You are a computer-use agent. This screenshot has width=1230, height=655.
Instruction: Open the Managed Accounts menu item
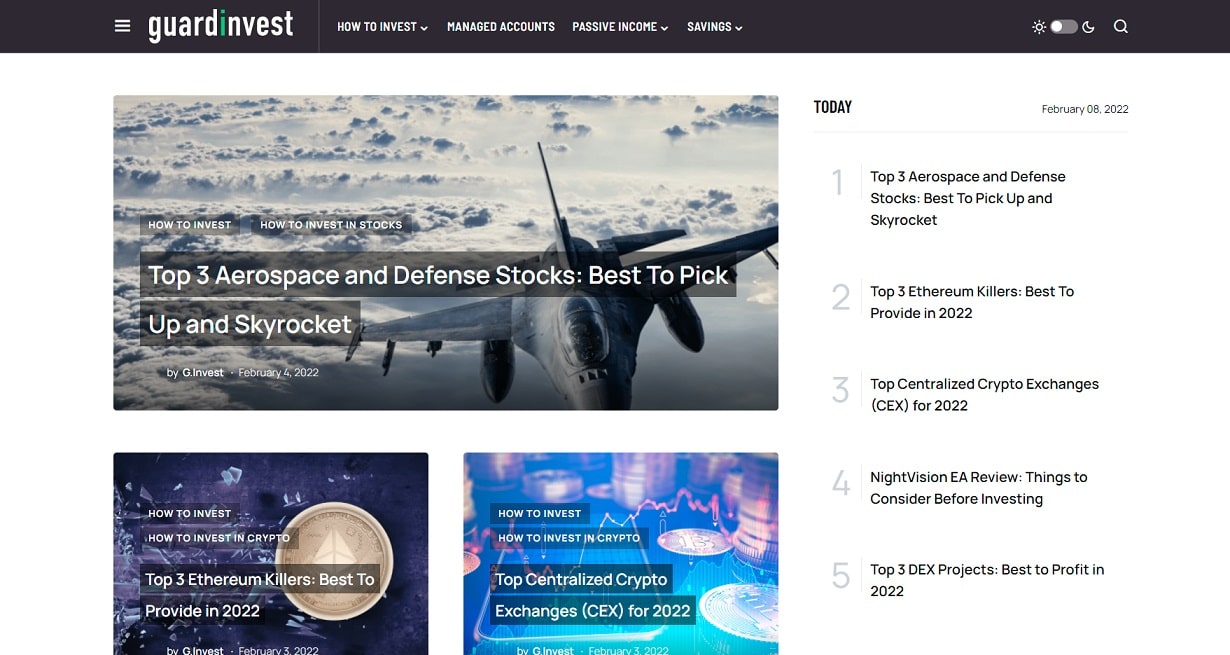click(501, 27)
